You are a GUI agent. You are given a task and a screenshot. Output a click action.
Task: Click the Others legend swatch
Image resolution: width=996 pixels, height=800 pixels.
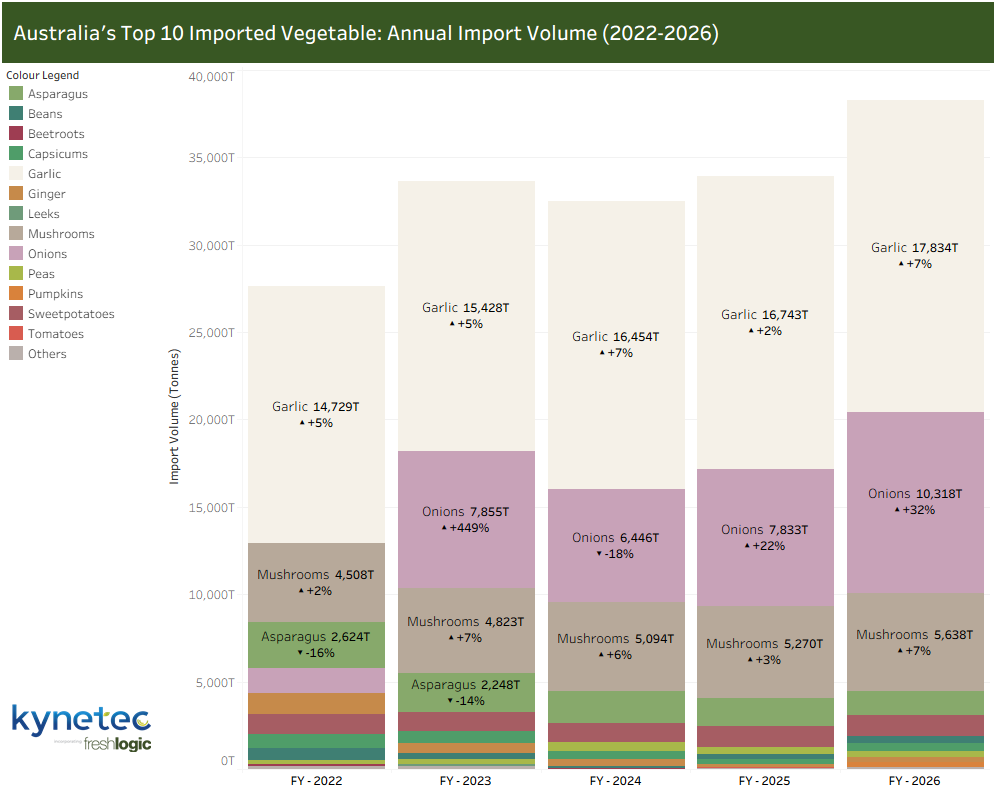[x=16, y=354]
